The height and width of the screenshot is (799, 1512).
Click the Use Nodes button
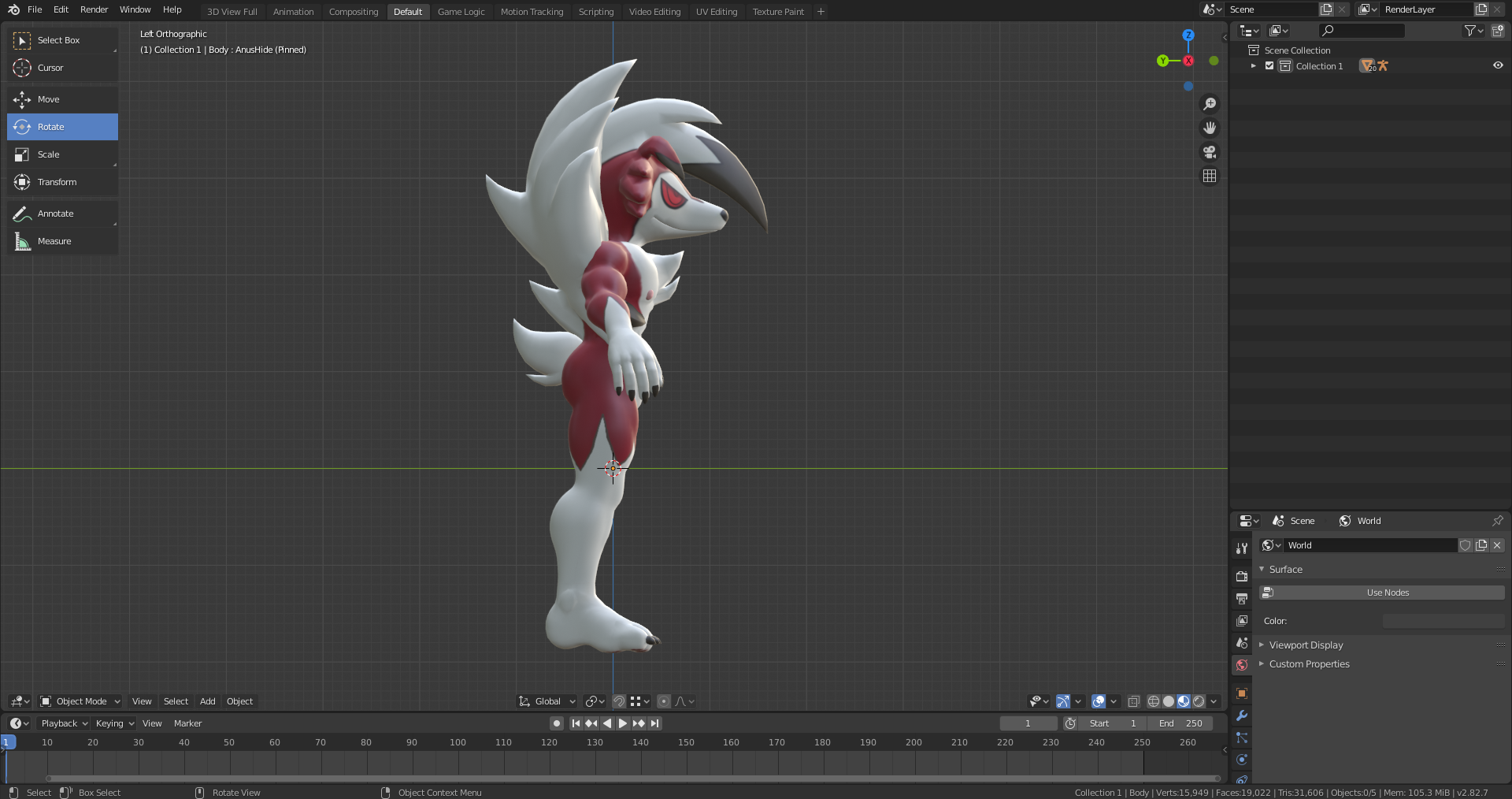(1382, 593)
